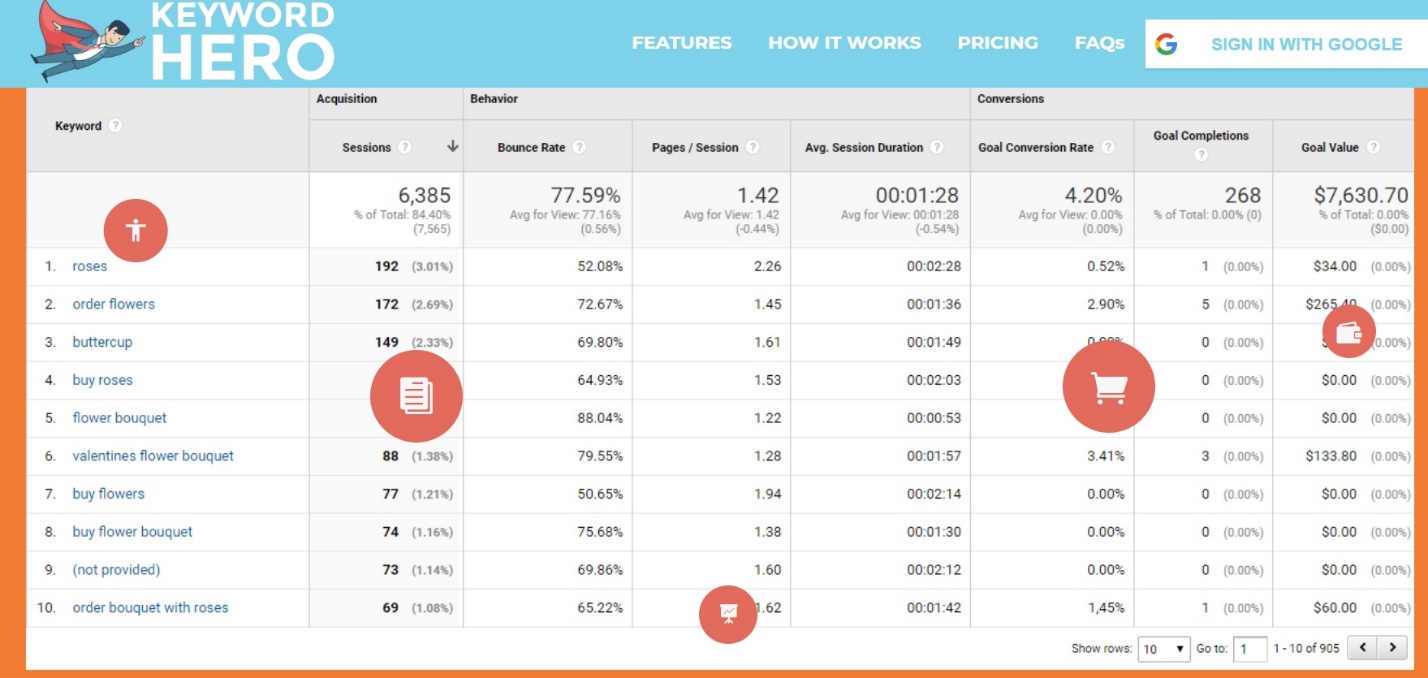Open the 'roses' keyword link
The width and height of the screenshot is (1428, 678).
point(90,266)
